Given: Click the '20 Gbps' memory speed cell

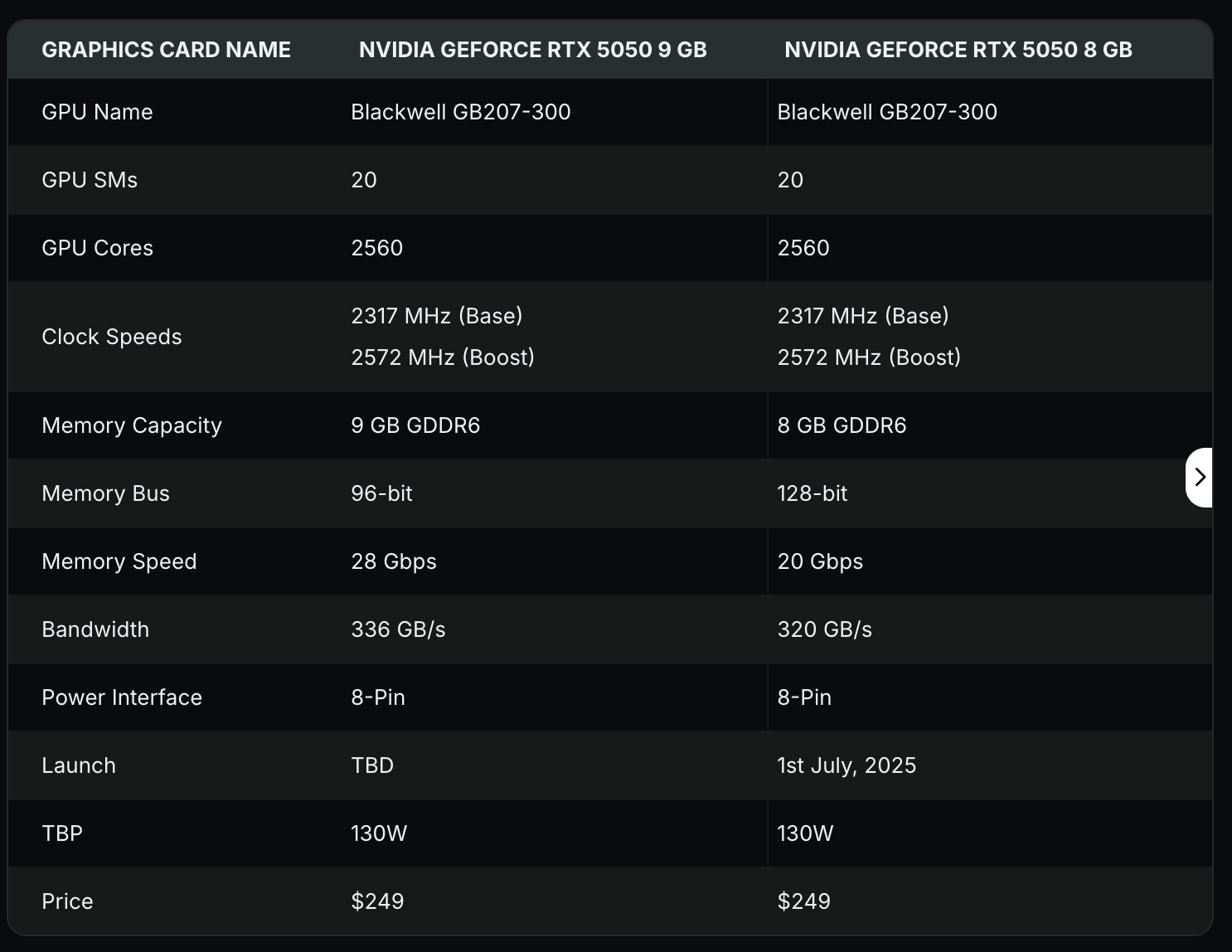Looking at the screenshot, I should pos(820,561).
